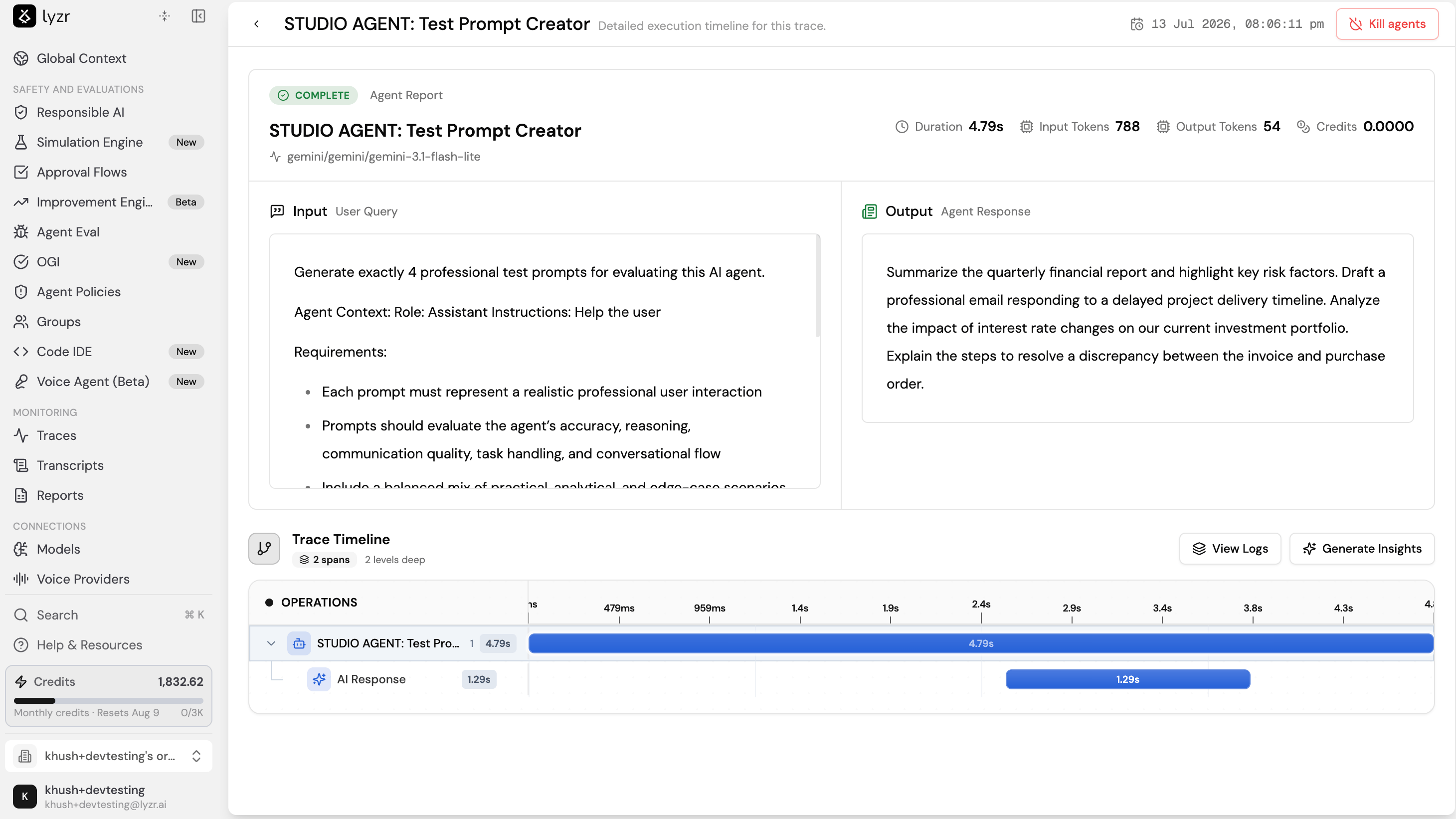Click the Duration 4.79s value
Viewport: 1456px width, 819px height.
tap(986, 127)
